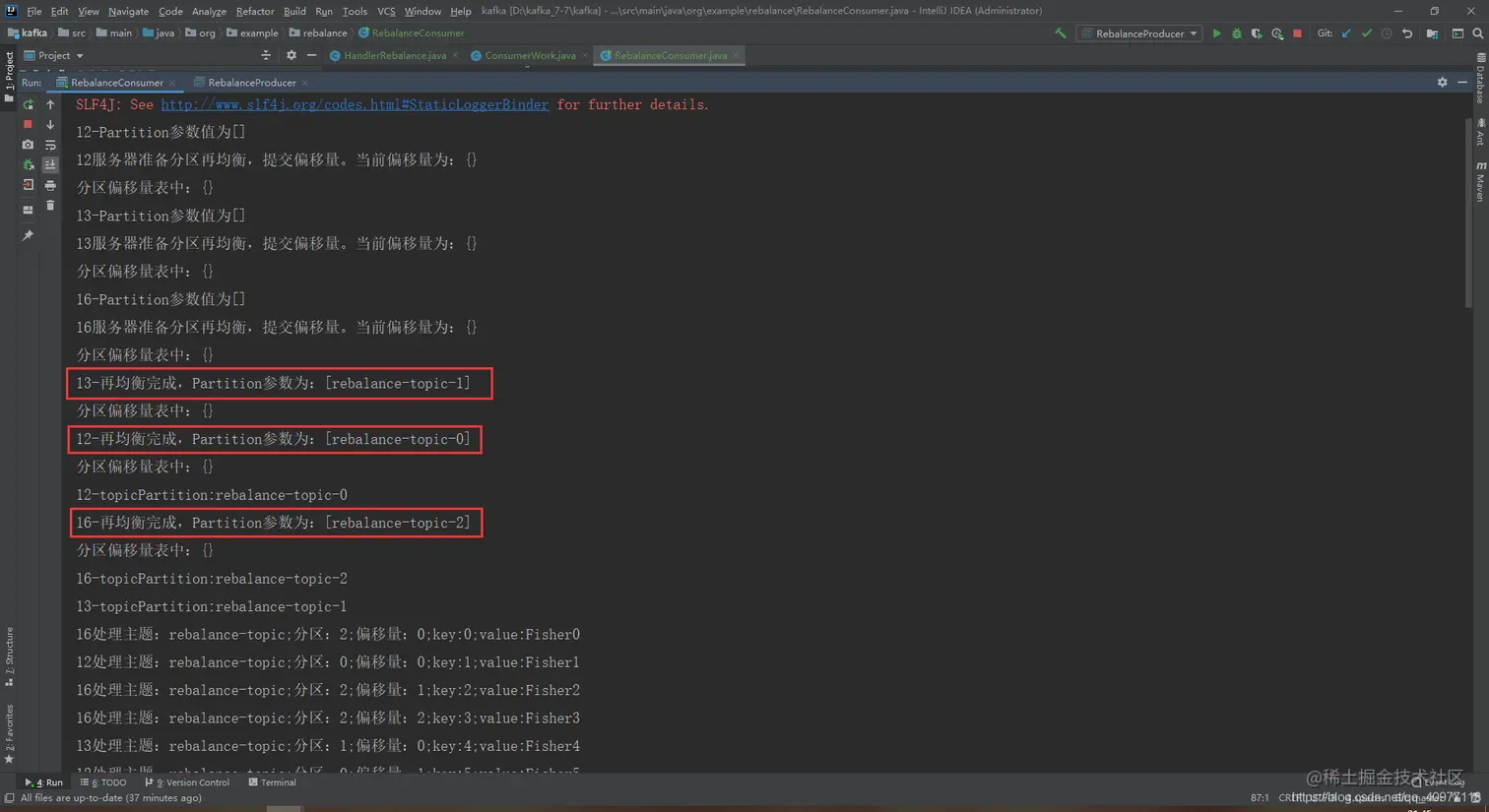Click the 87:1 caret position indicator

point(1260,798)
